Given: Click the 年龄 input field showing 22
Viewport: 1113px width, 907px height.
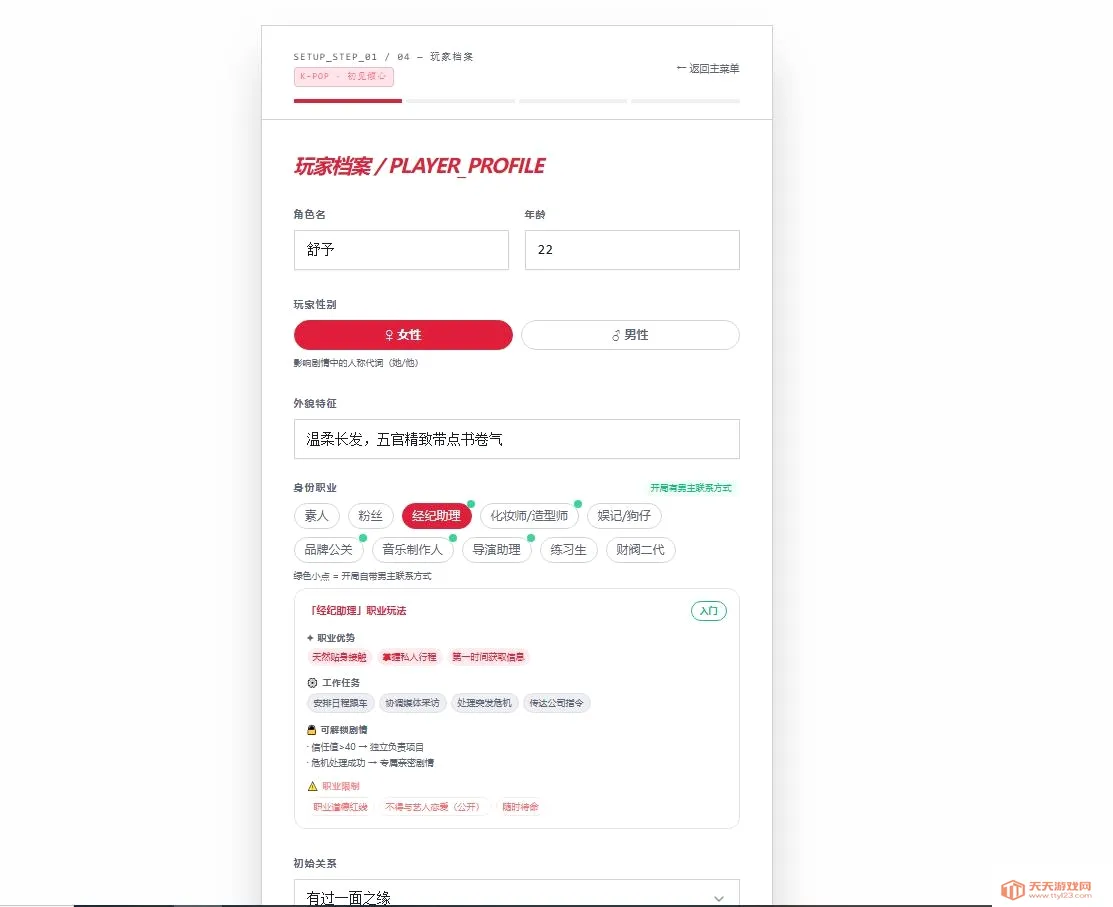Looking at the screenshot, I should pos(632,250).
